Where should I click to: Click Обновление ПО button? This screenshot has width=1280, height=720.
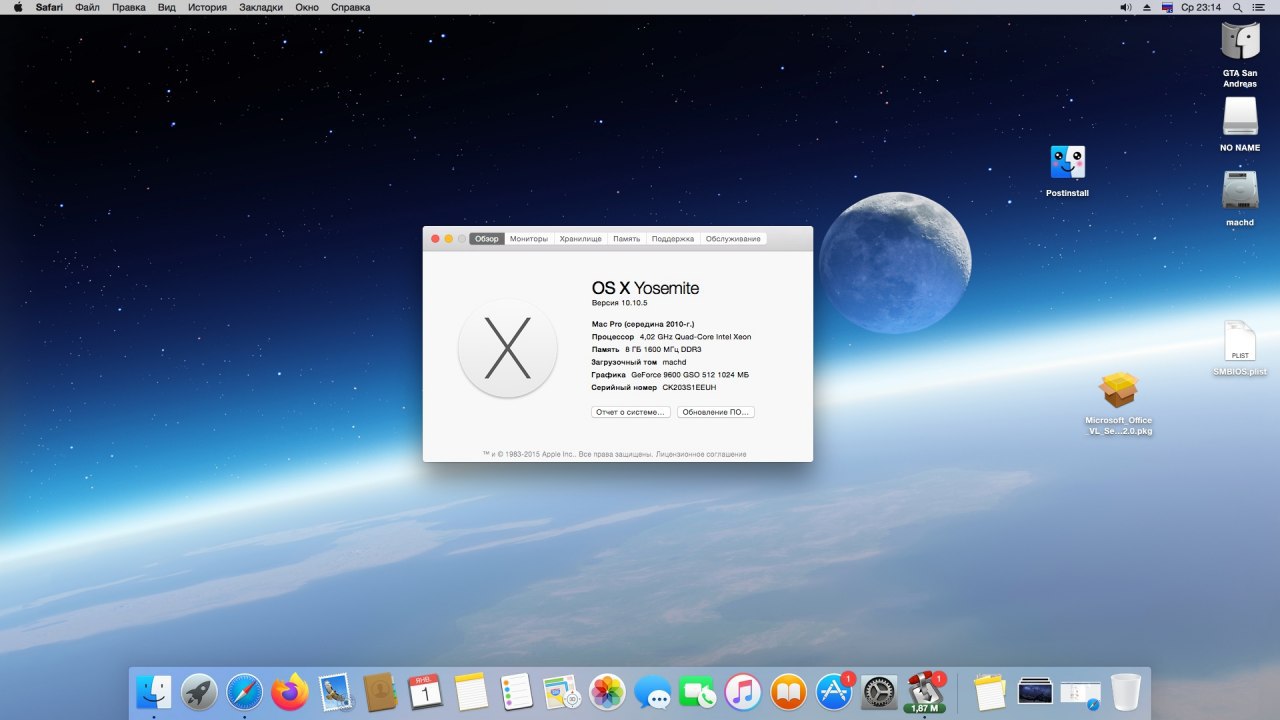pyautogui.click(x=716, y=412)
